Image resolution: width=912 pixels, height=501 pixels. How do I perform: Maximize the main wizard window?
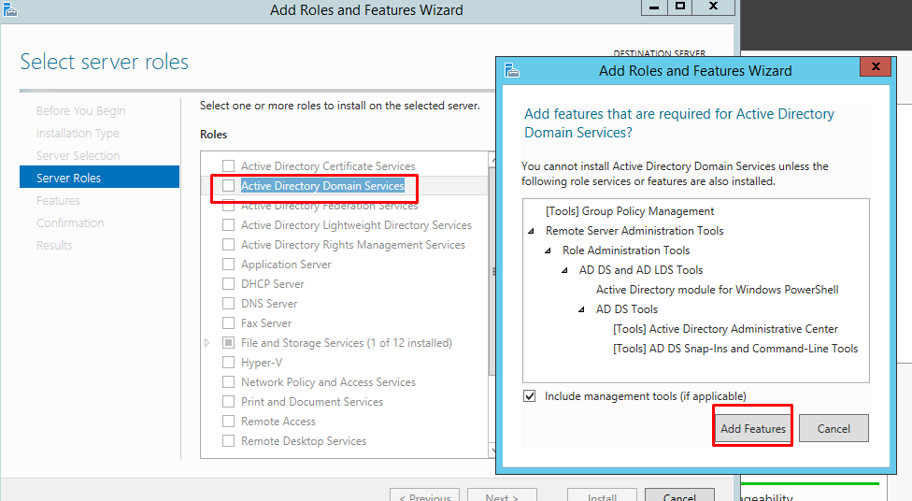[x=680, y=7]
